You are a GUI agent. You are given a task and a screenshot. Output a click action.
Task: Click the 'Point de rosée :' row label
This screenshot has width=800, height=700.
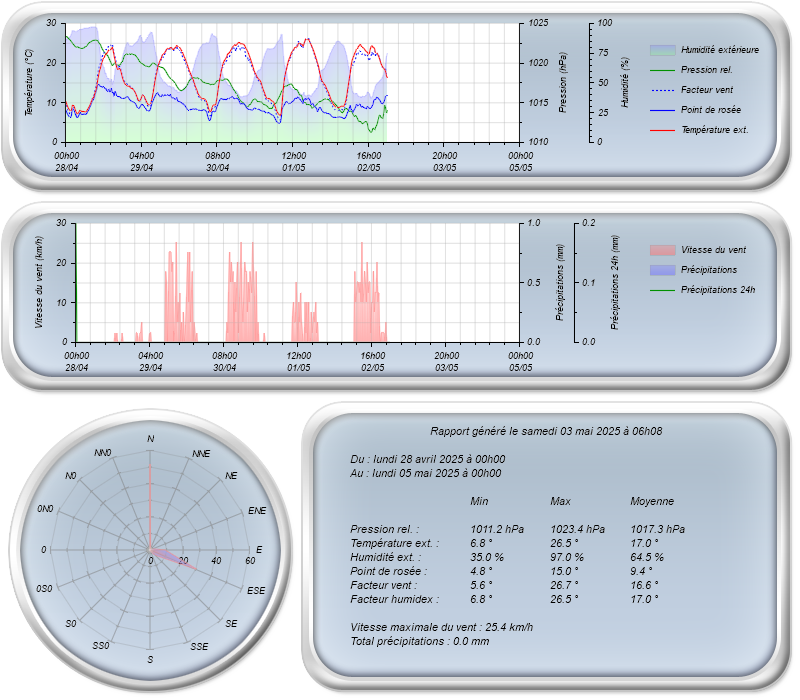[388, 571]
